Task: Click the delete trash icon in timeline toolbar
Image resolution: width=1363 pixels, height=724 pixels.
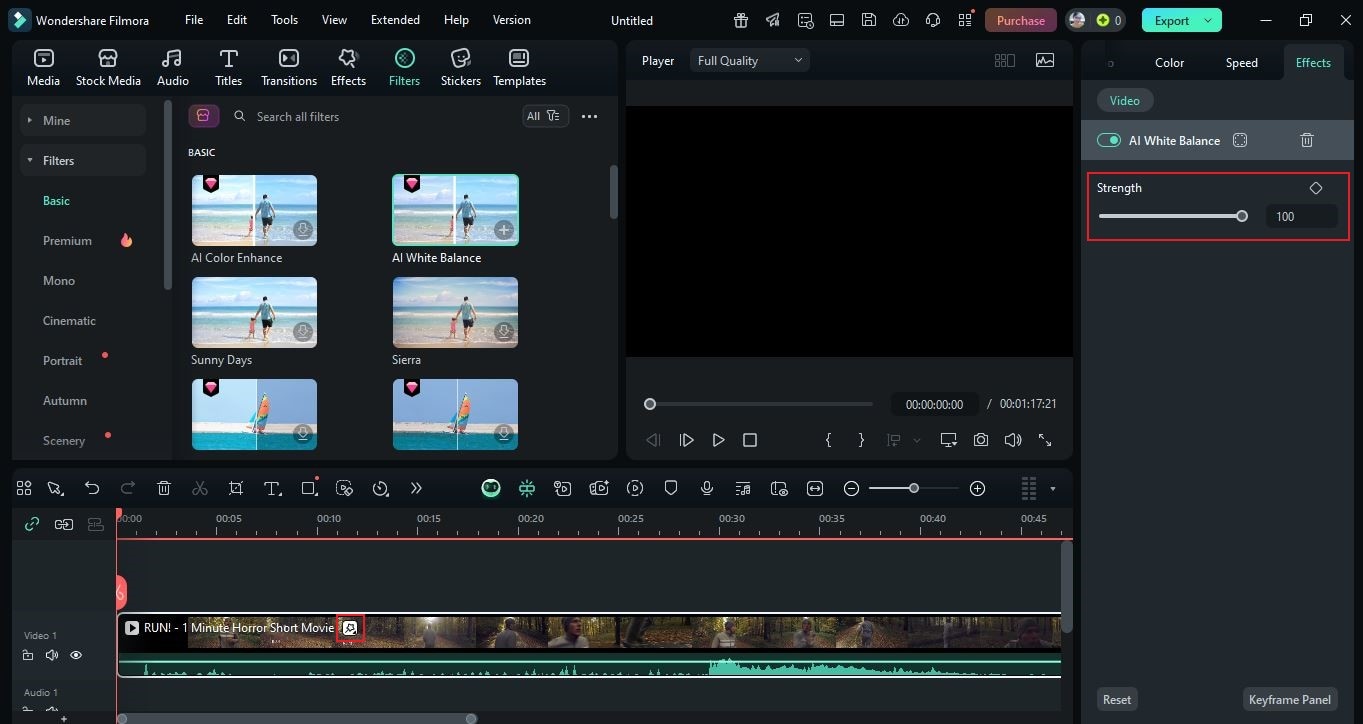Action: click(163, 488)
